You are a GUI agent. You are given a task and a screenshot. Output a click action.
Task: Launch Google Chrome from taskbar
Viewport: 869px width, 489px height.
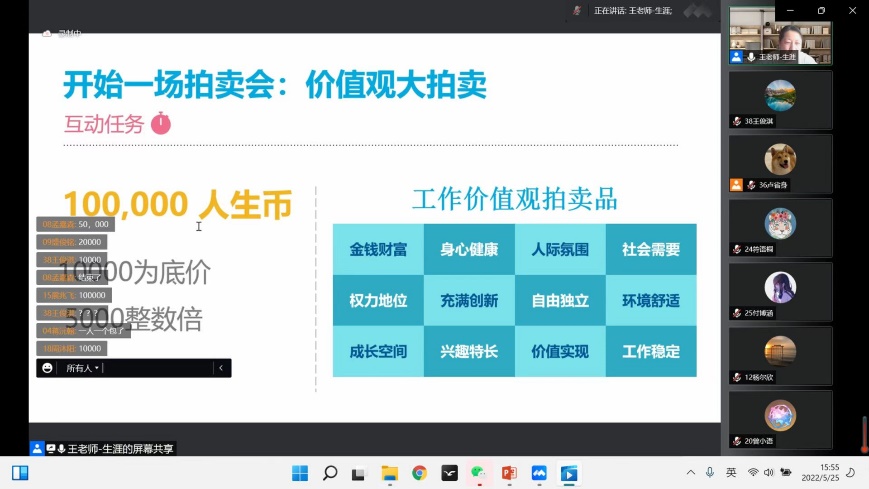[x=419, y=473]
